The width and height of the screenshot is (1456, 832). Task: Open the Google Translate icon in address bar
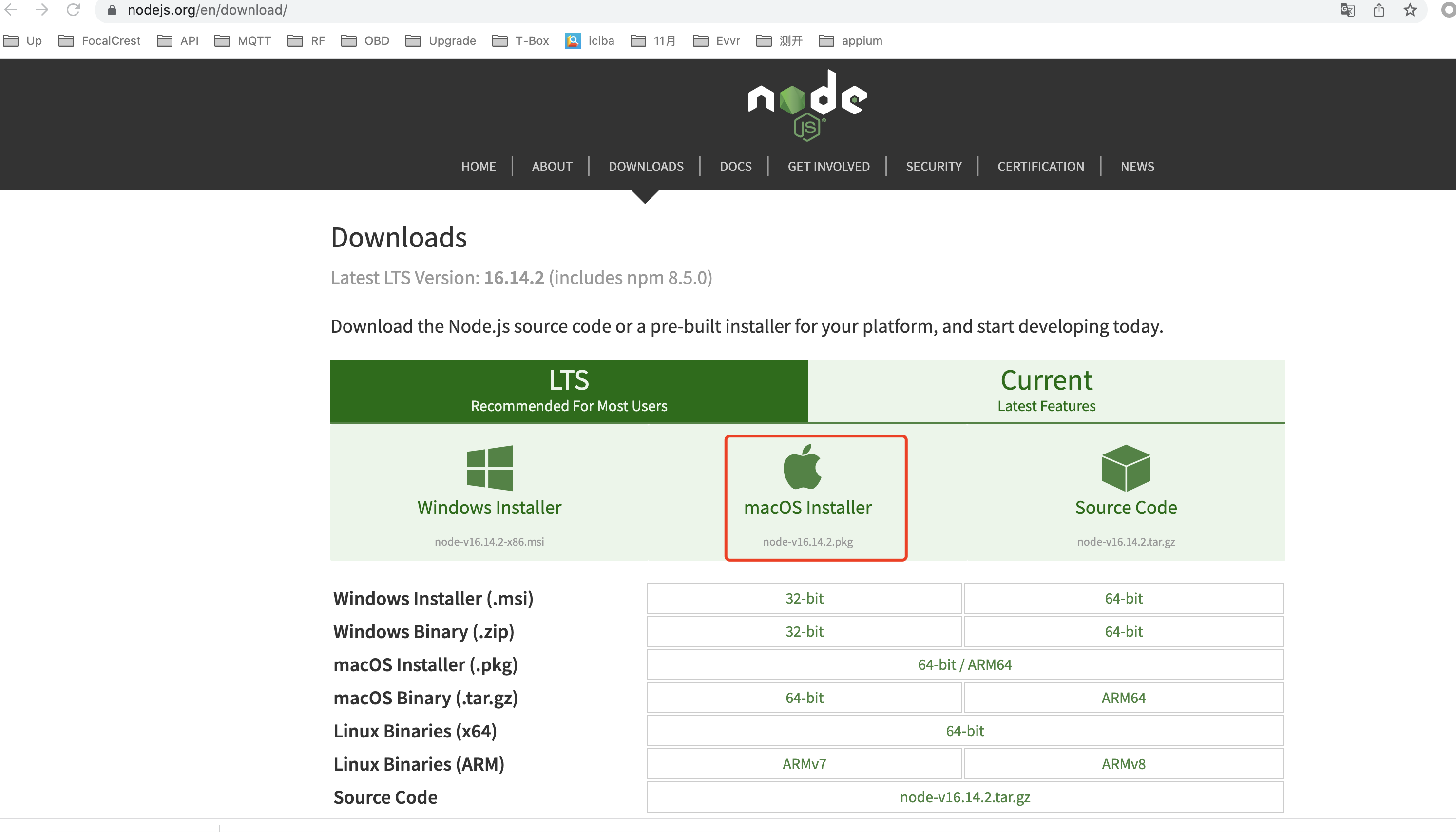(1347, 10)
